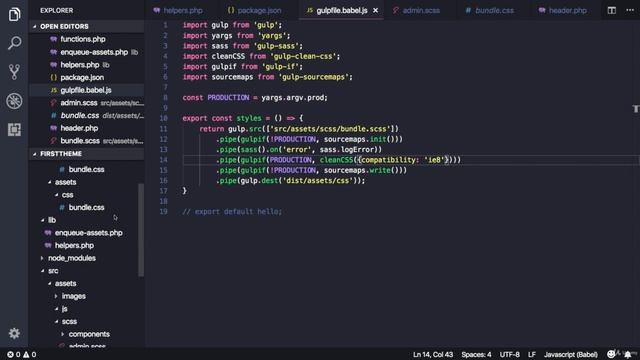Viewport: 640px width, 360px height.
Task: Open admin.scss in Open Editors
Action: [87, 103]
